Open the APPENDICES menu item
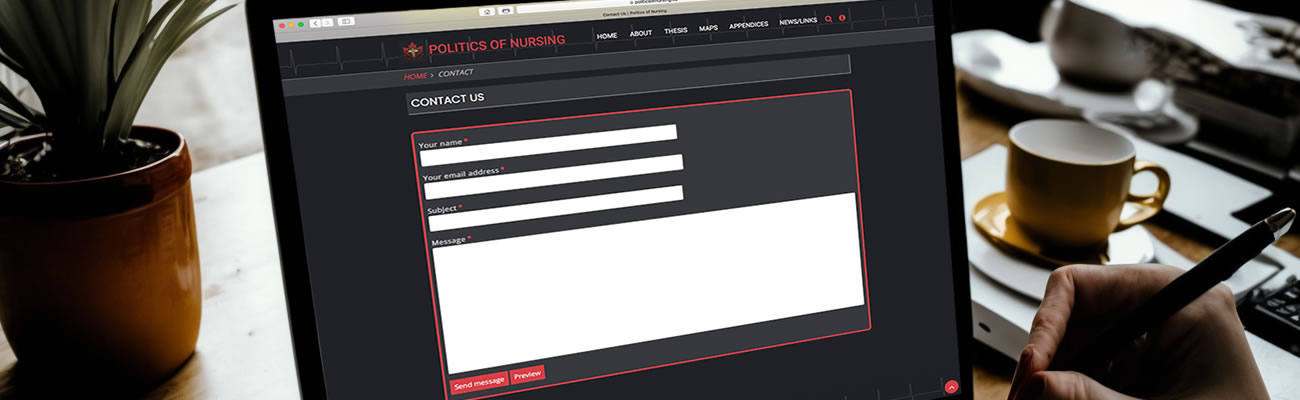 749,25
